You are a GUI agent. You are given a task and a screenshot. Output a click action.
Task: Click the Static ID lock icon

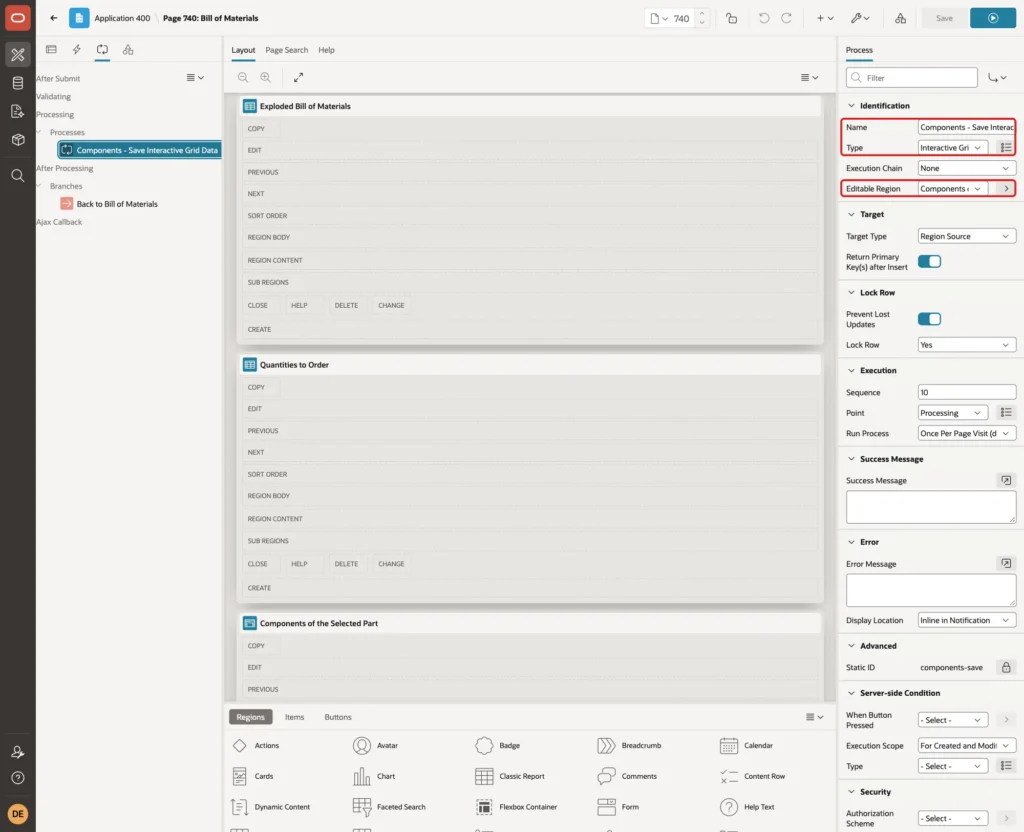pyautogui.click(x=1006, y=667)
